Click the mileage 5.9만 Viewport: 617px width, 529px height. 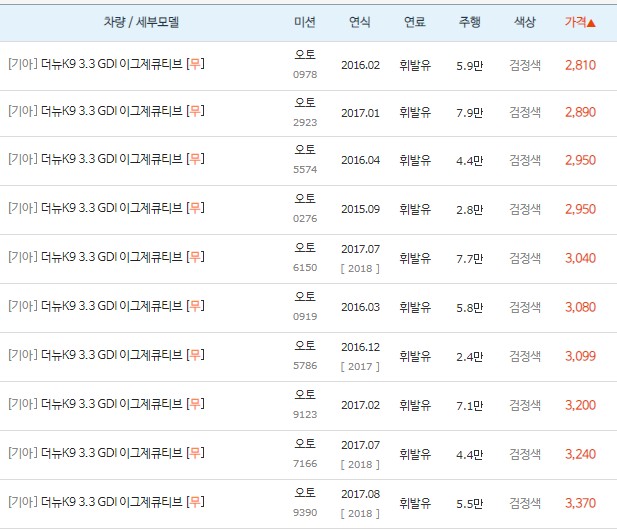click(469, 66)
